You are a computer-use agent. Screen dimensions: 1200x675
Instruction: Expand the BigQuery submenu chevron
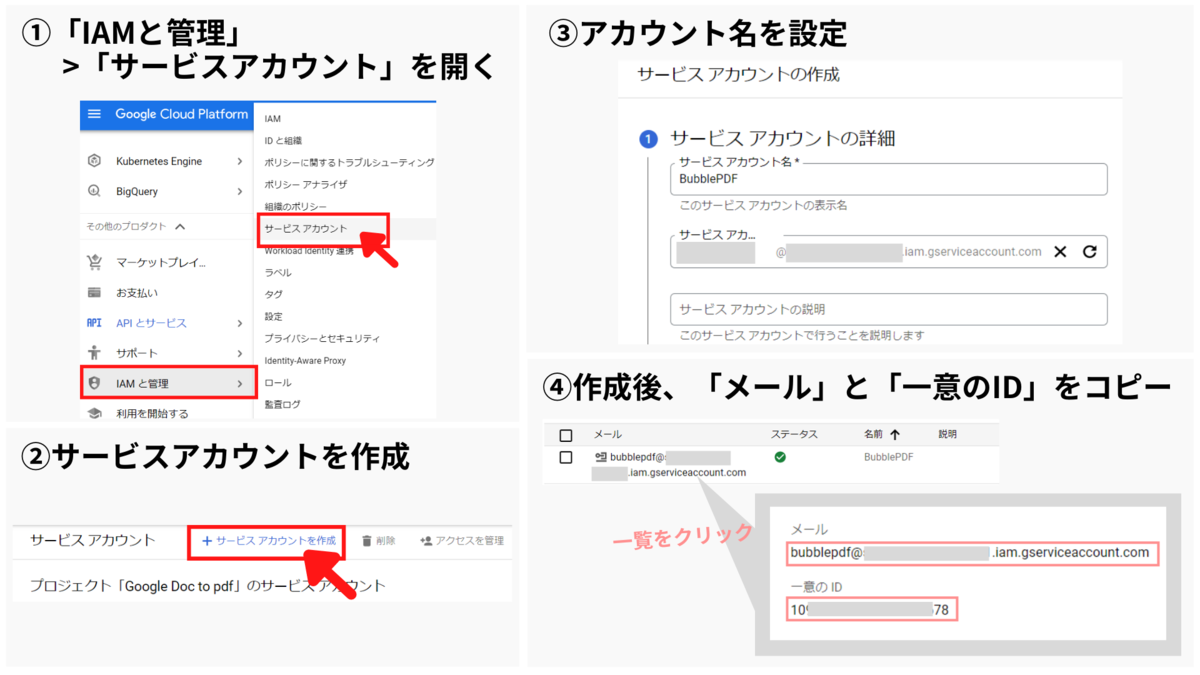point(240,191)
